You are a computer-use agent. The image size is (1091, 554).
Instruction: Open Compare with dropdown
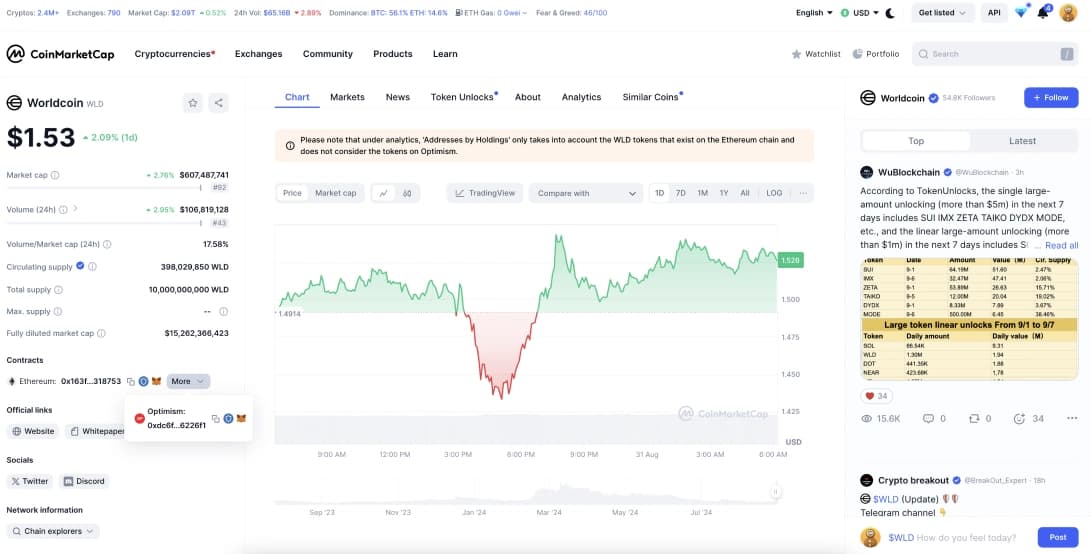click(586, 193)
